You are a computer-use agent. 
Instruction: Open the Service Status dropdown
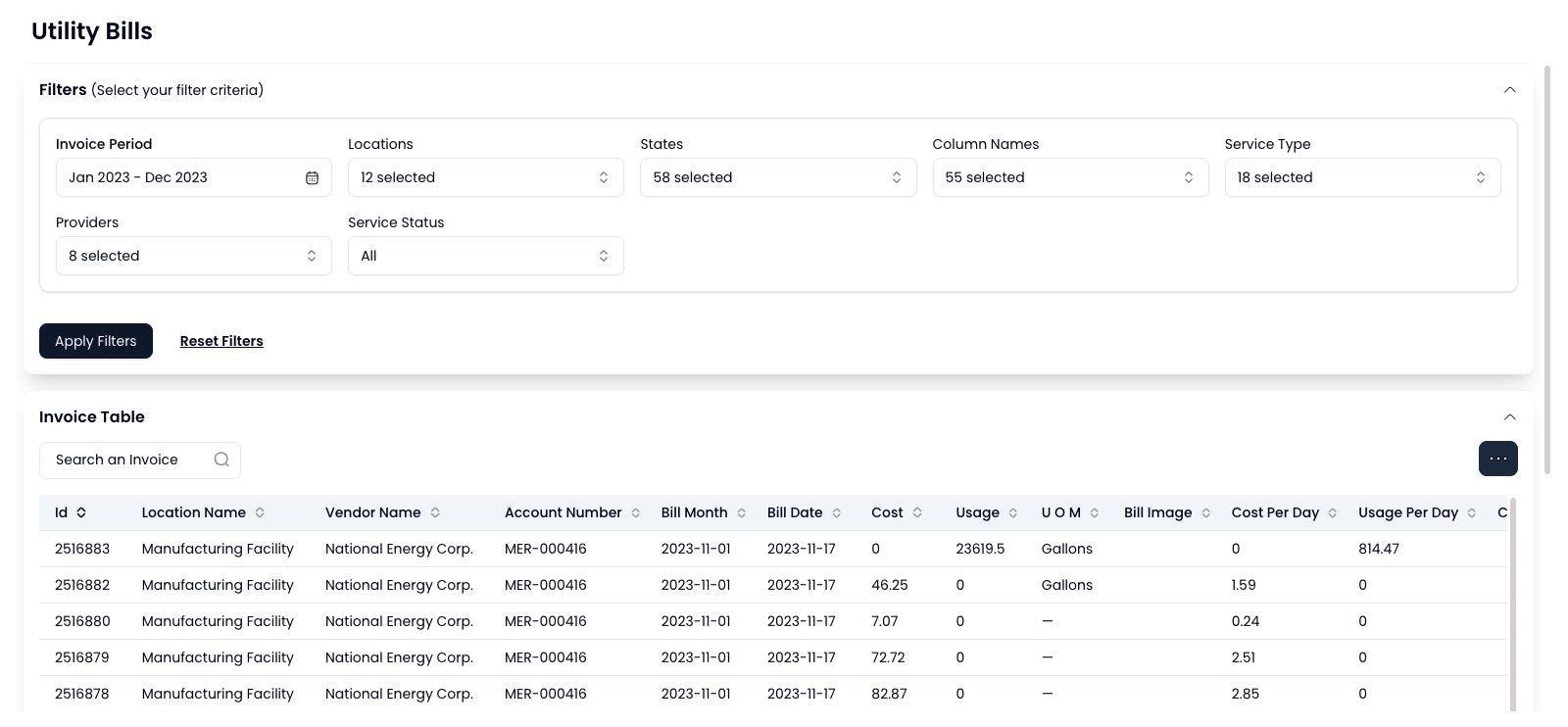[485, 256]
